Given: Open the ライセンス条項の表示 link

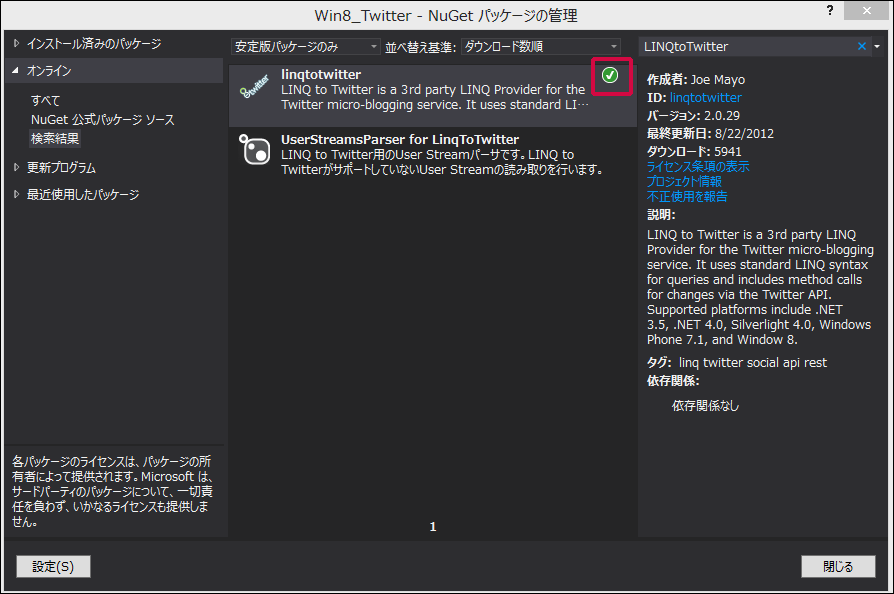Looking at the screenshot, I should (698, 166).
